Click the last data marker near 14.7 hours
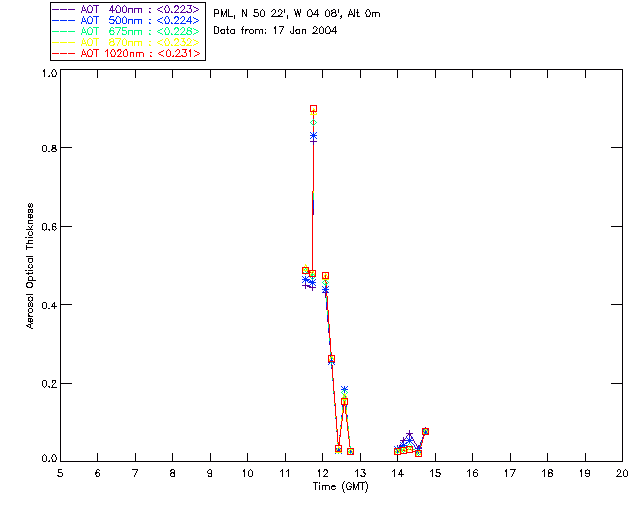The height and width of the screenshot is (512, 640). click(x=425, y=431)
